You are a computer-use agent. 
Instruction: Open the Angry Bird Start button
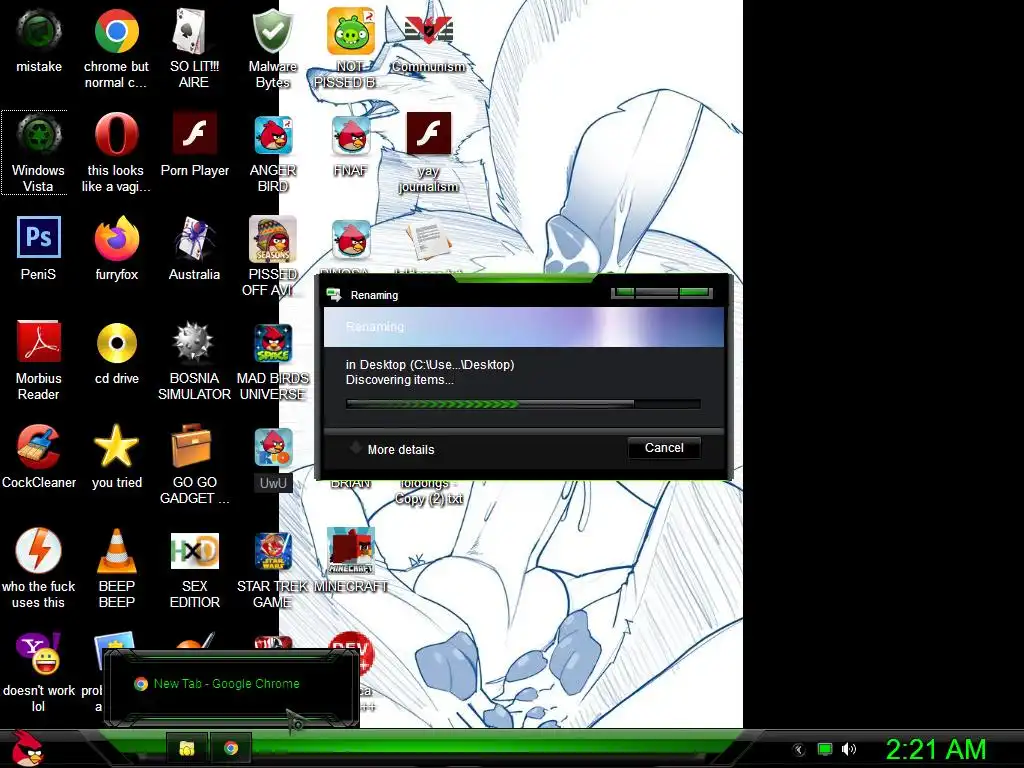pos(27,748)
